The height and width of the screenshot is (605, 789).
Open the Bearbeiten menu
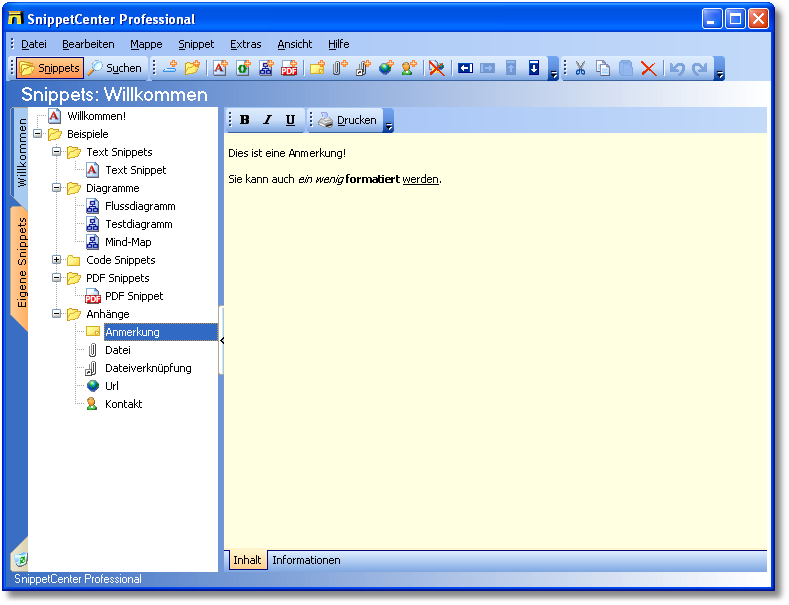88,44
